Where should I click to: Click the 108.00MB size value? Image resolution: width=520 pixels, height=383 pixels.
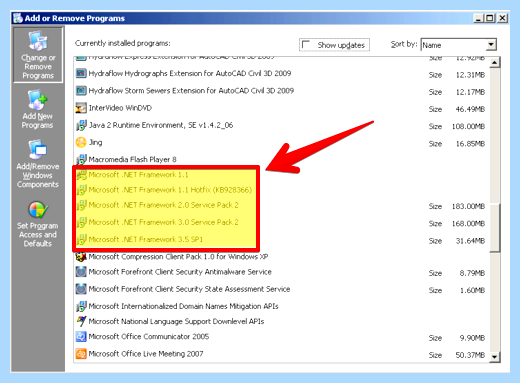click(x=468, y=126)
